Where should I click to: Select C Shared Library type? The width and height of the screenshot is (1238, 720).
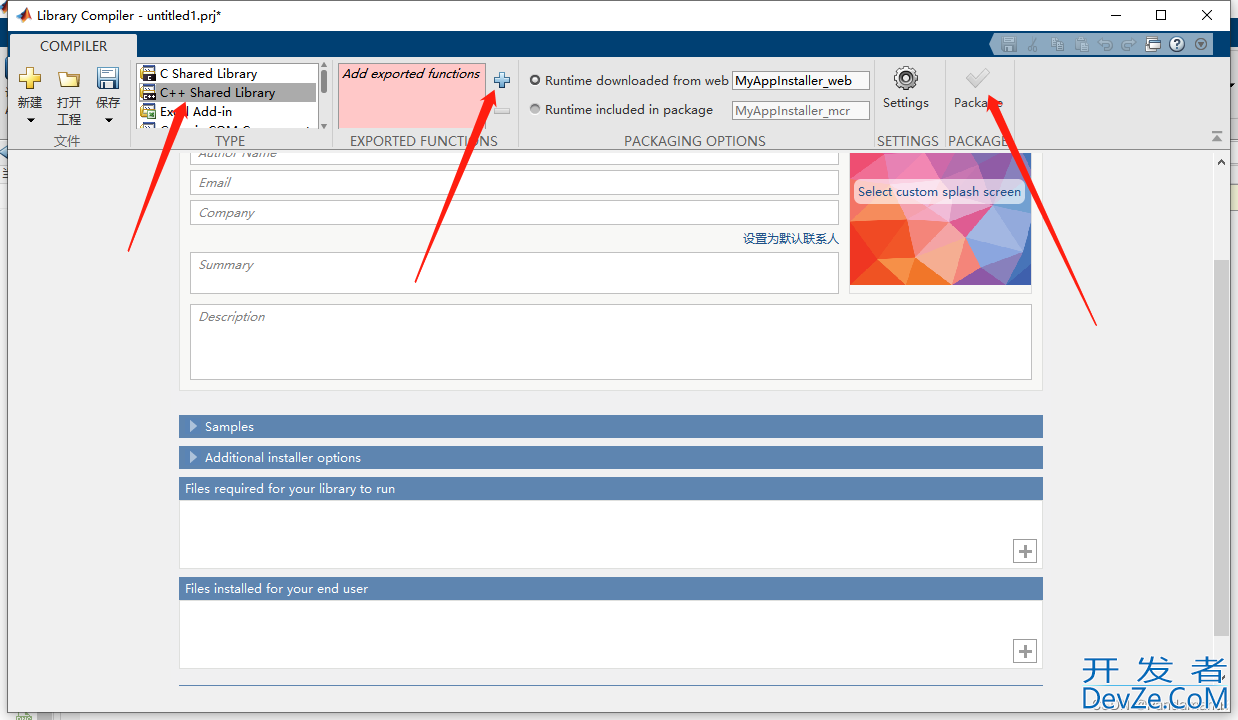[x=227, y=73]
